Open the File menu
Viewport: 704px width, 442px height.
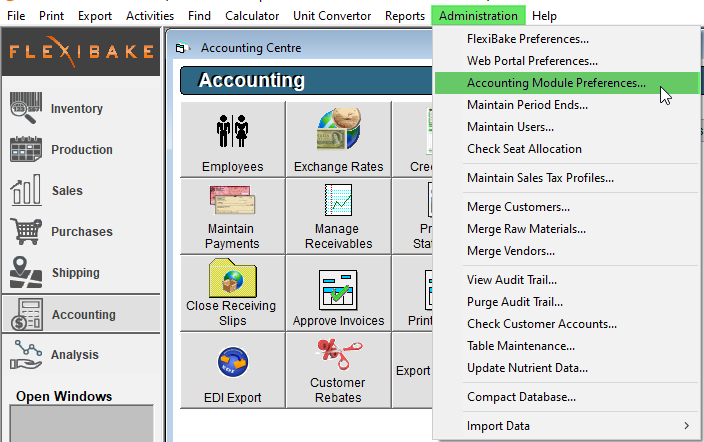pos(16,16)
